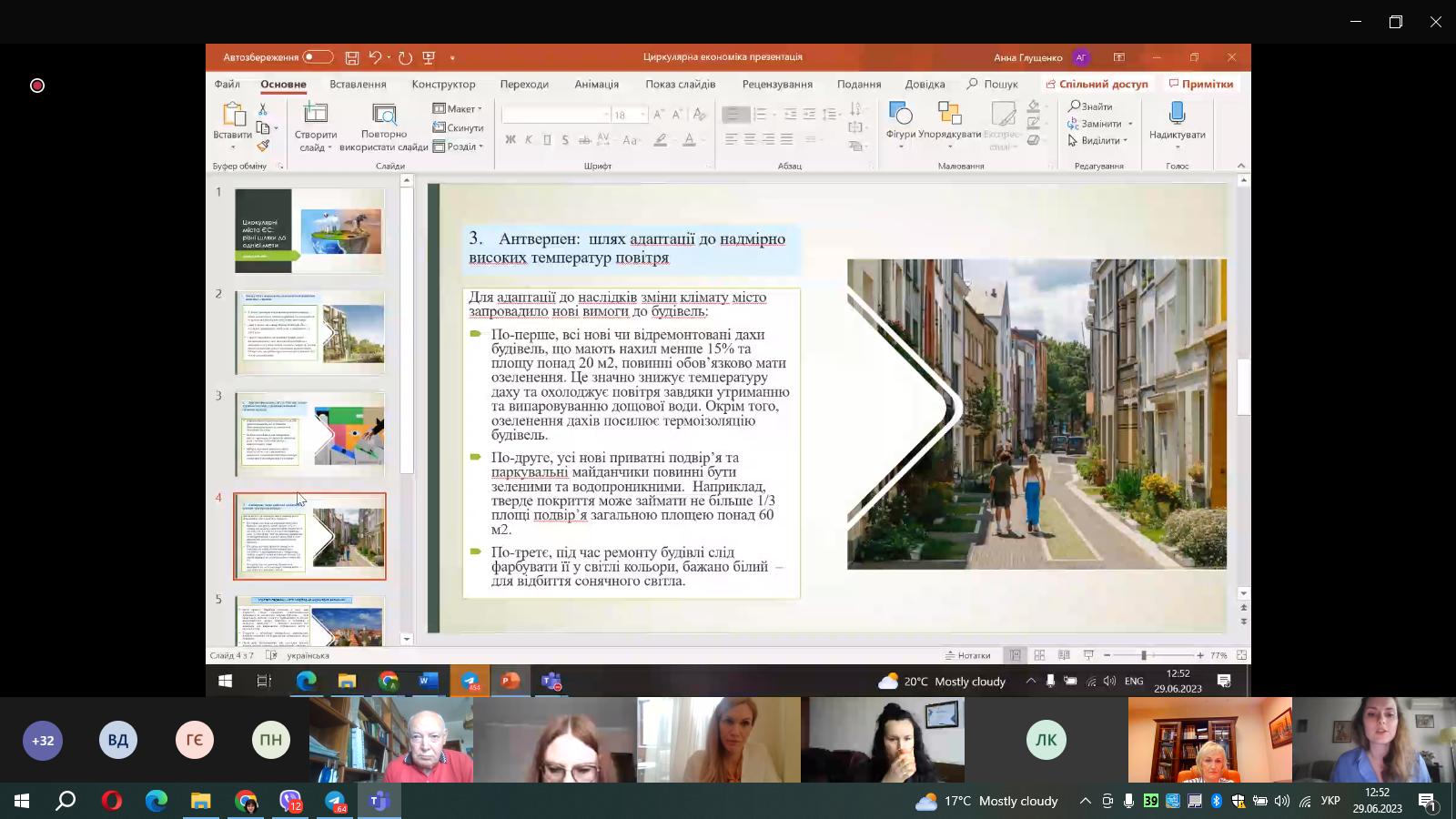
Task: Start slideshow from beginning icon in title bar
Action: 429,57
